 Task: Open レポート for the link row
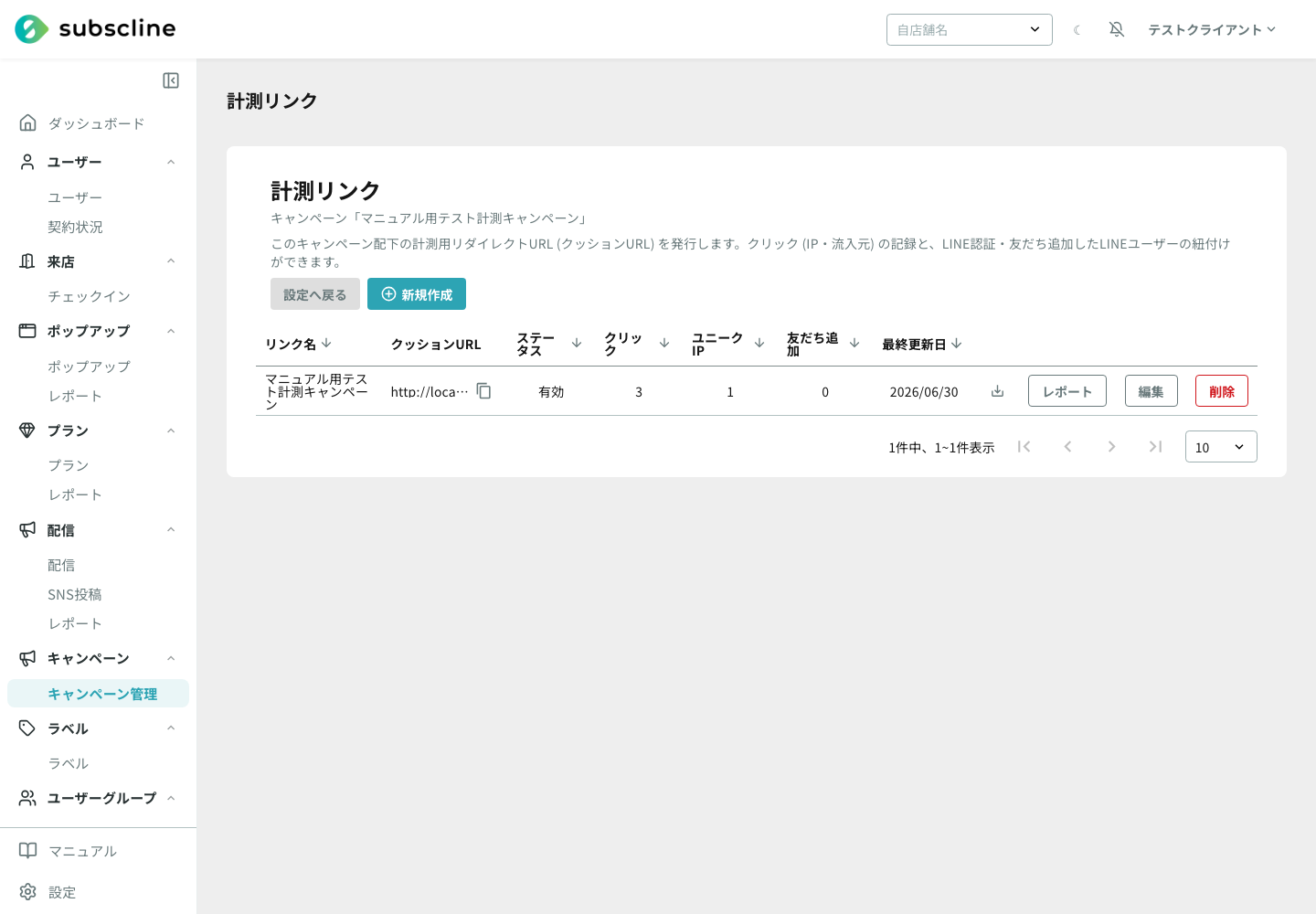pyautogui.click(x=1067, y=391)
